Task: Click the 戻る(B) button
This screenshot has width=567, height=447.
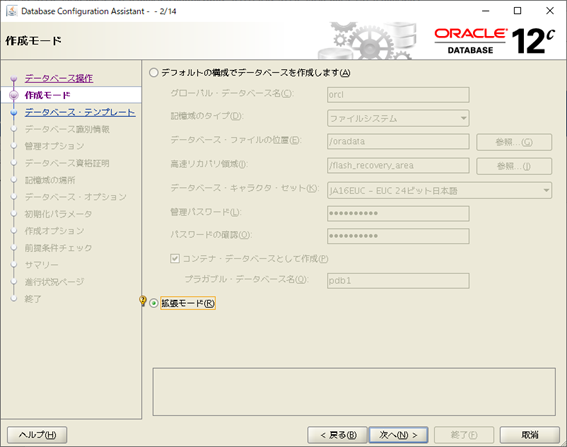Action: coord(337,435)
